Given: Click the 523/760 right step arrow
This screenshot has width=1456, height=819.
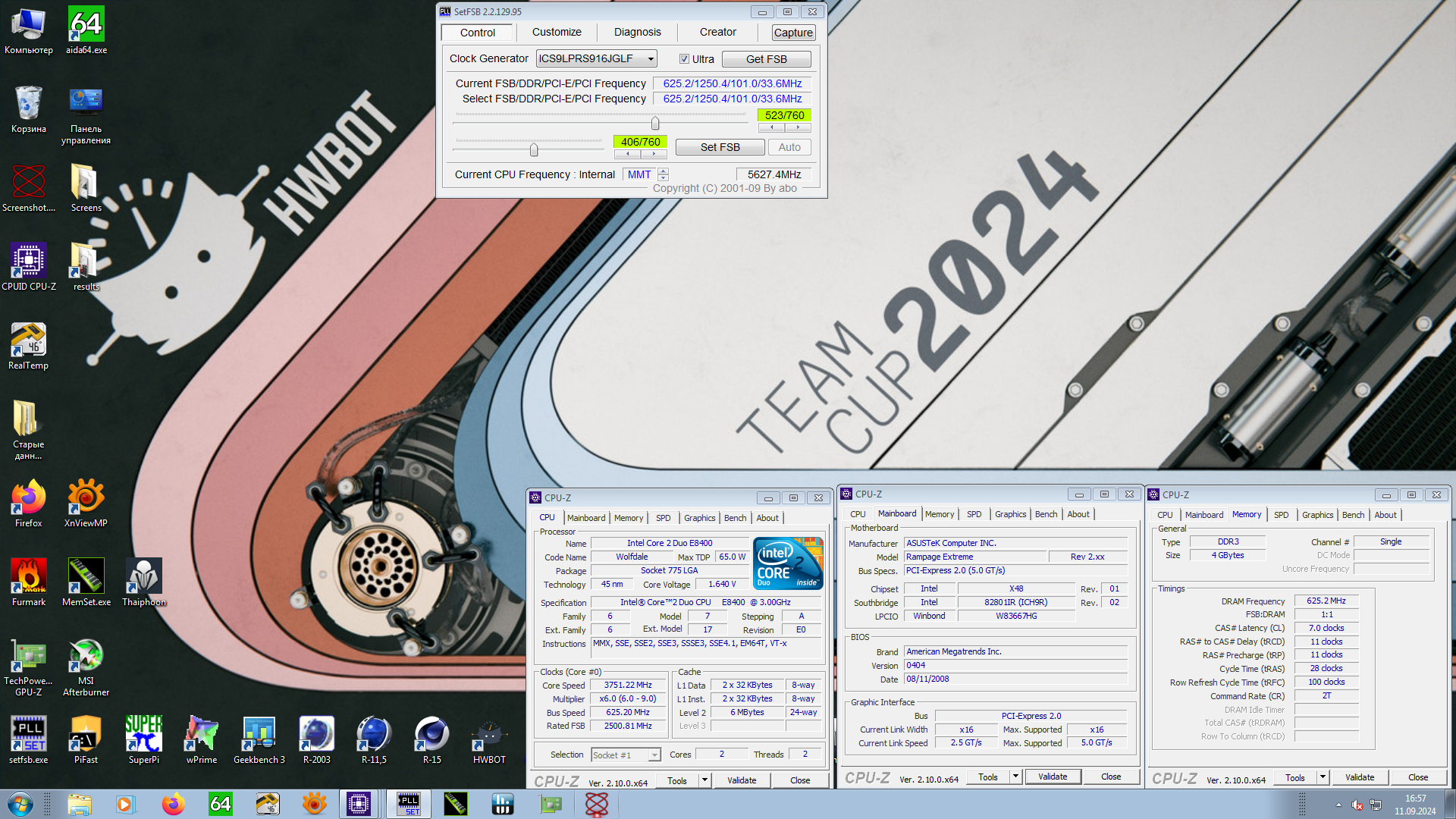Looking at the screenshot, I should tap(798, 127).
